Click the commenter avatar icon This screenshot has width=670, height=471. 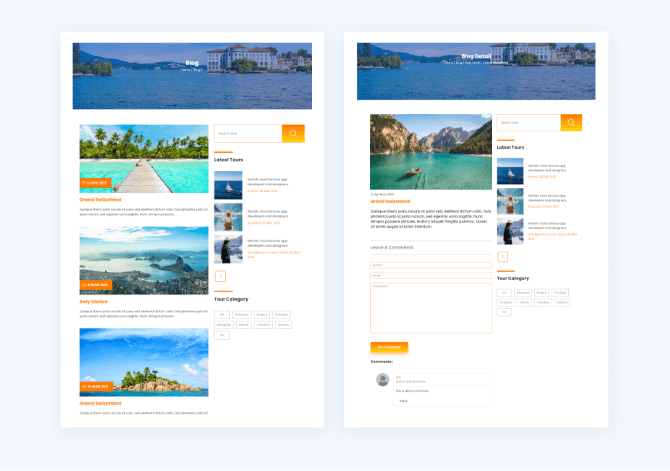382,380
